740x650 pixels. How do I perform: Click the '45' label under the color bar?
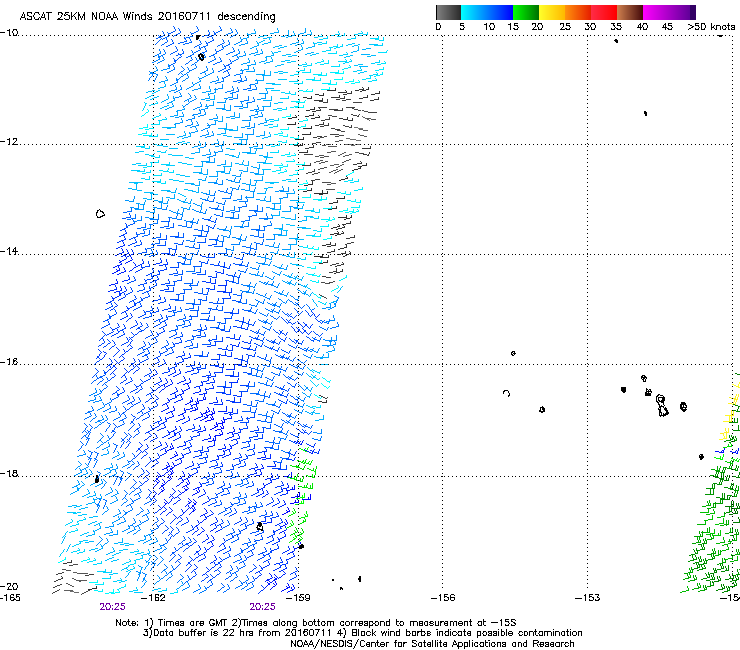[667, 26]
